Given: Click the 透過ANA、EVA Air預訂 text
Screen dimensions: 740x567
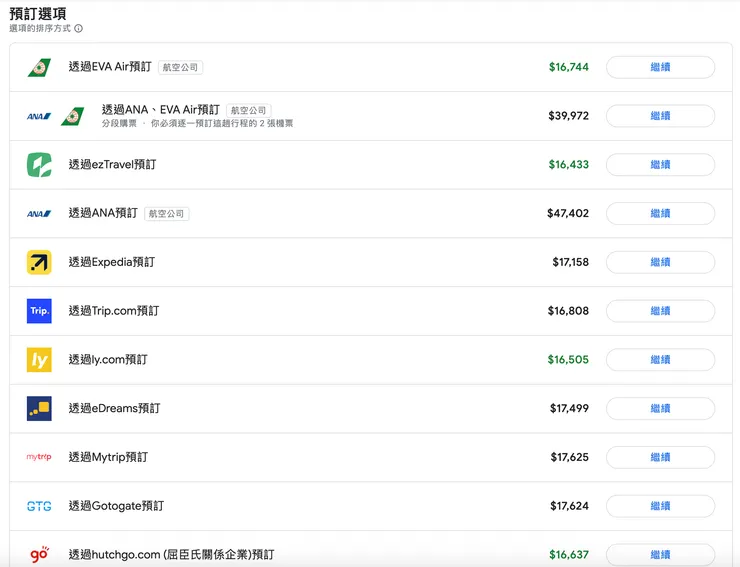Looking at the screenshot, I should 161,110.
